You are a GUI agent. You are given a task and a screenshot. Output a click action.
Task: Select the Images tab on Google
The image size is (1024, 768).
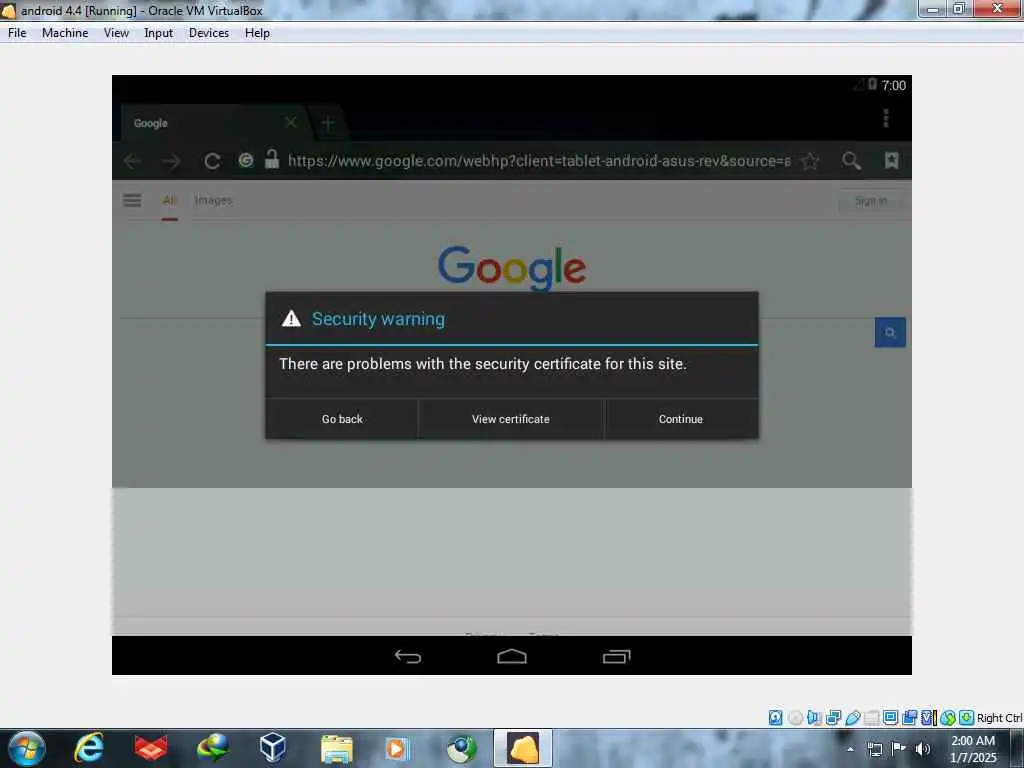[214, 200]
